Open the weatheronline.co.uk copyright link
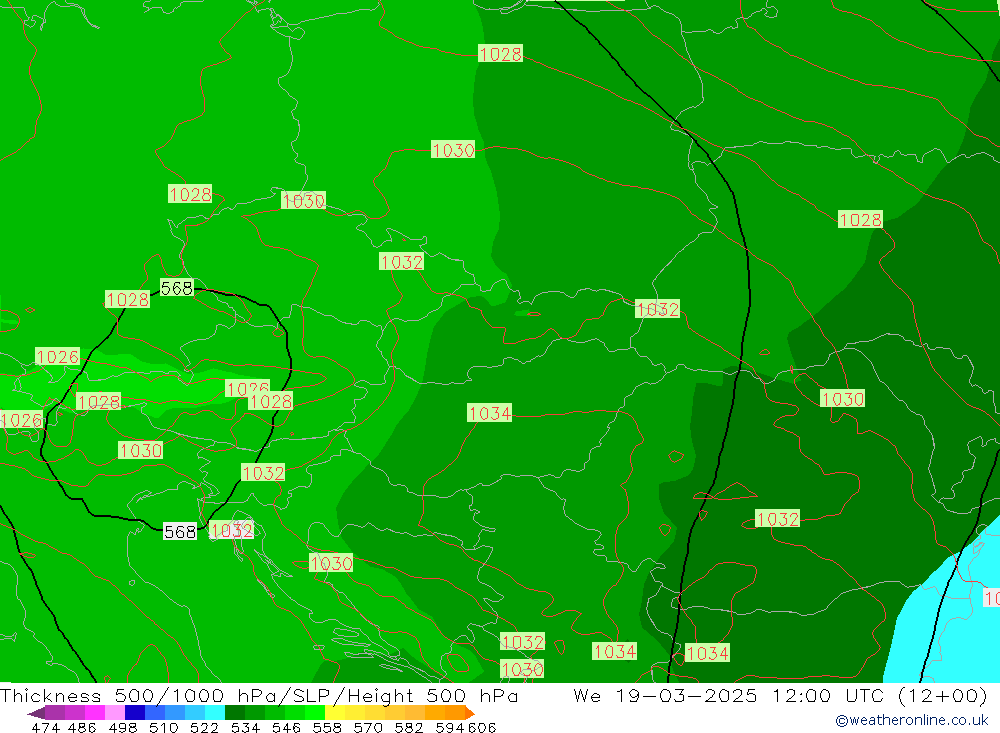The height and width of the screenshot is (733, 1000). point(911,720)
